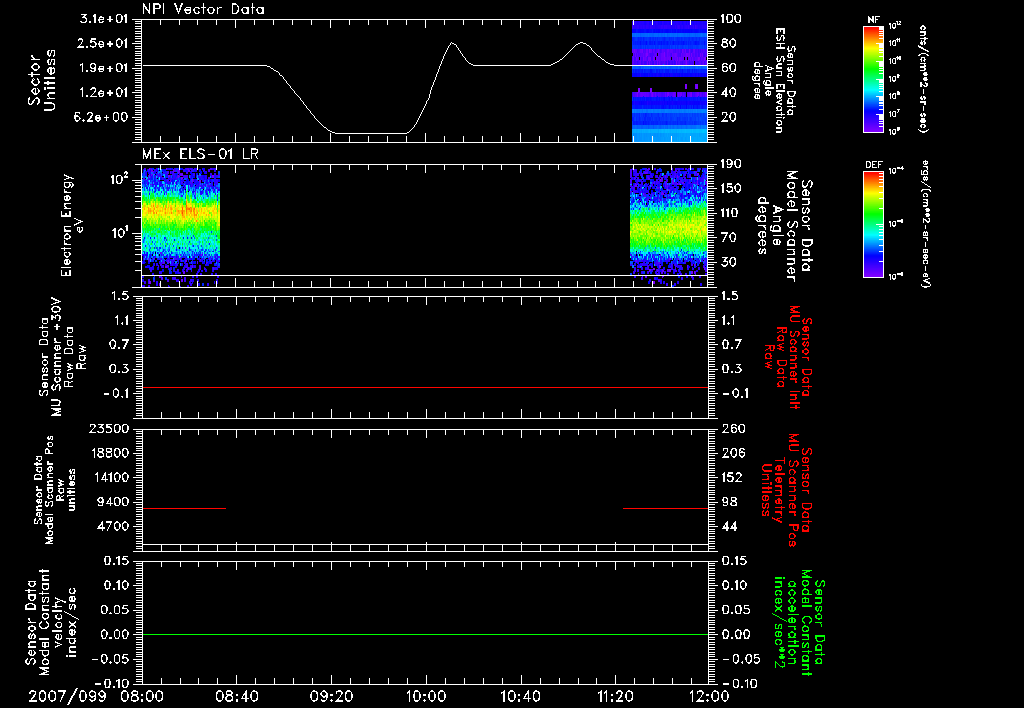Click the 110 scanner angle tick
Image resolution: width=1024 pixels, height=708 pixels.
pos(731,213)
